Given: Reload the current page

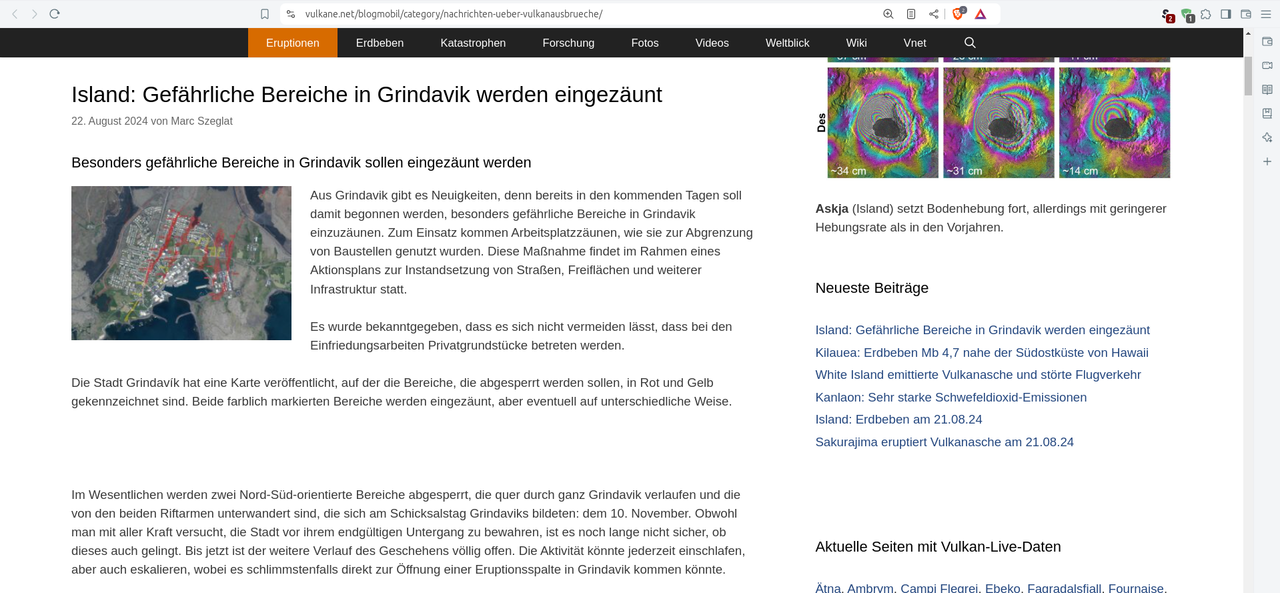Looking at the screenshot, I should [55, 14].
